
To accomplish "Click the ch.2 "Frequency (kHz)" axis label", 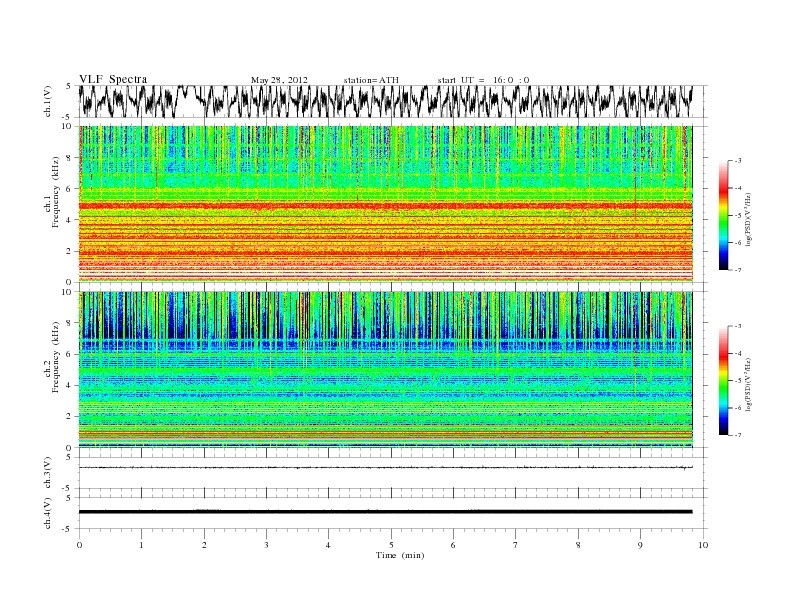I will pyautogui.click(x=56, y=357).
